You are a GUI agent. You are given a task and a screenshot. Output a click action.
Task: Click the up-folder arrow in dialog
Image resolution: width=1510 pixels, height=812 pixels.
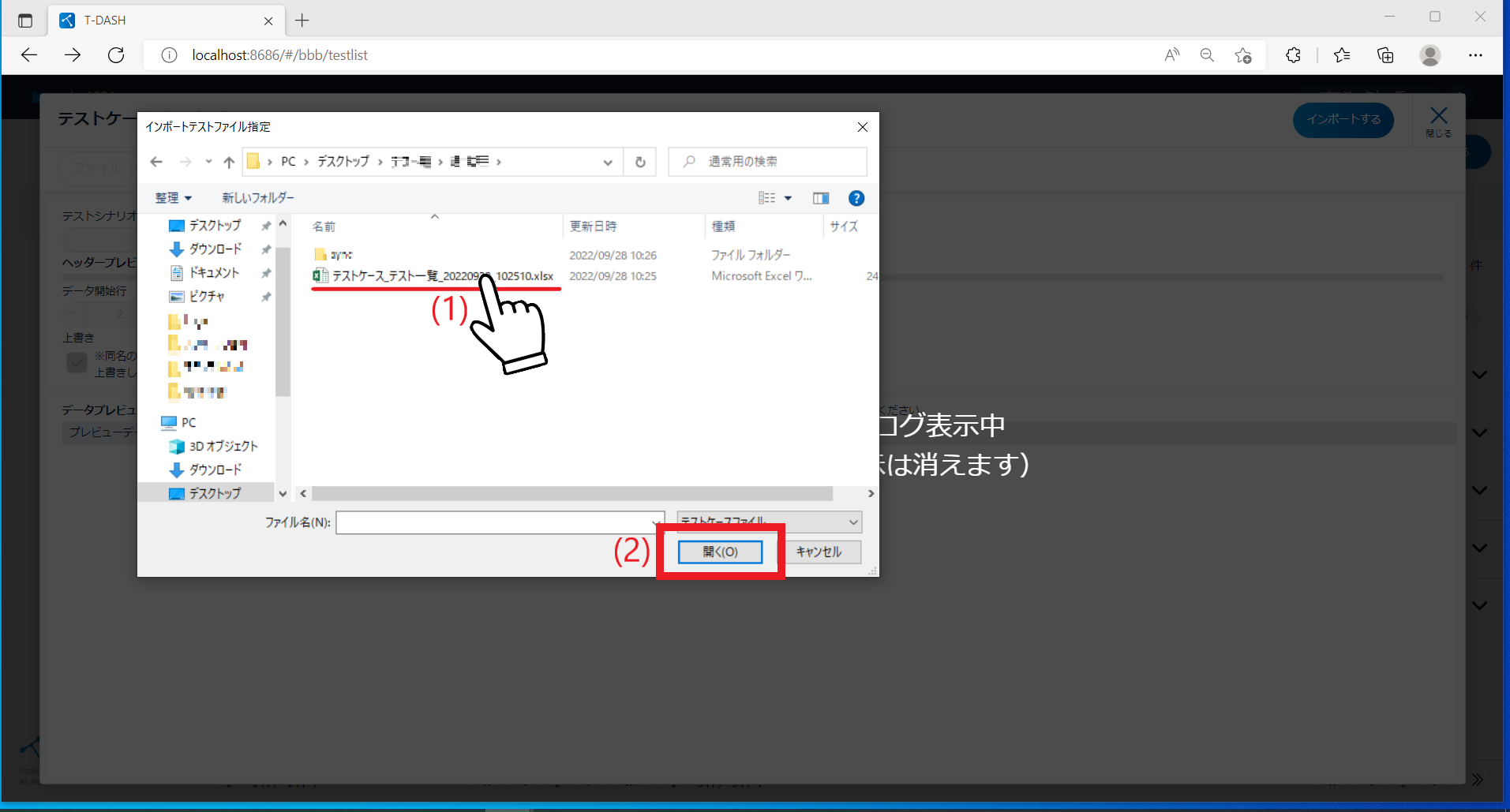coord(229,162)
